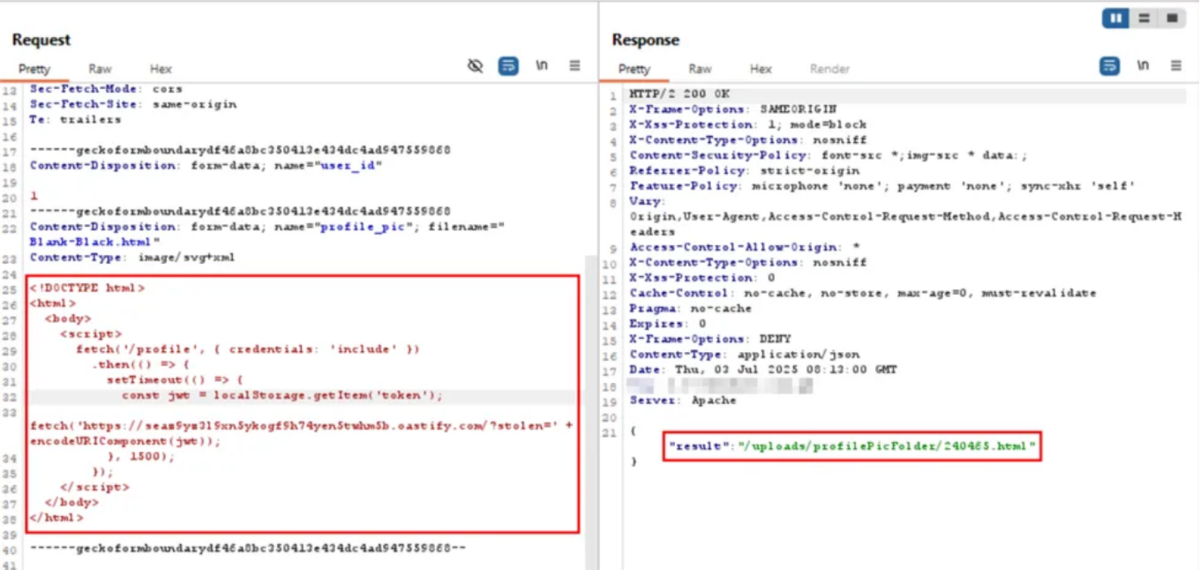
Task: Click the Cache-Control header line
Action: (863, 293)
